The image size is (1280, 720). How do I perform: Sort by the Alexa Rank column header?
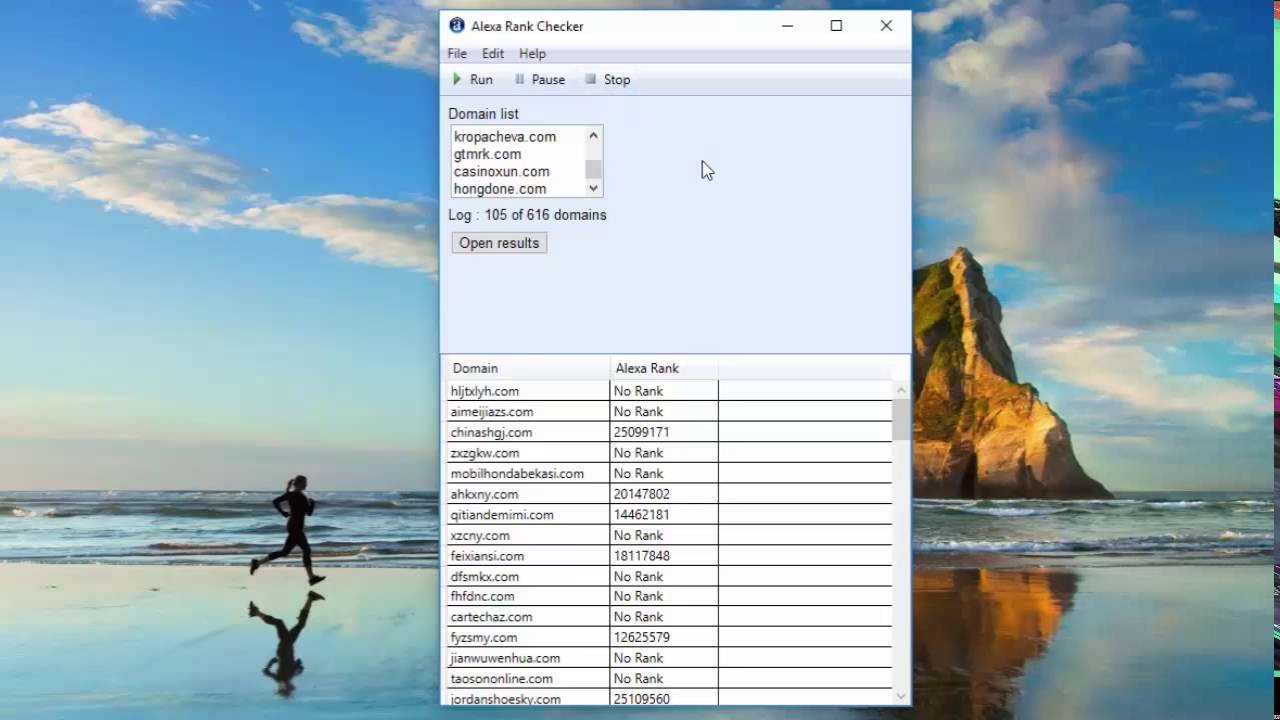coord(664,368)
